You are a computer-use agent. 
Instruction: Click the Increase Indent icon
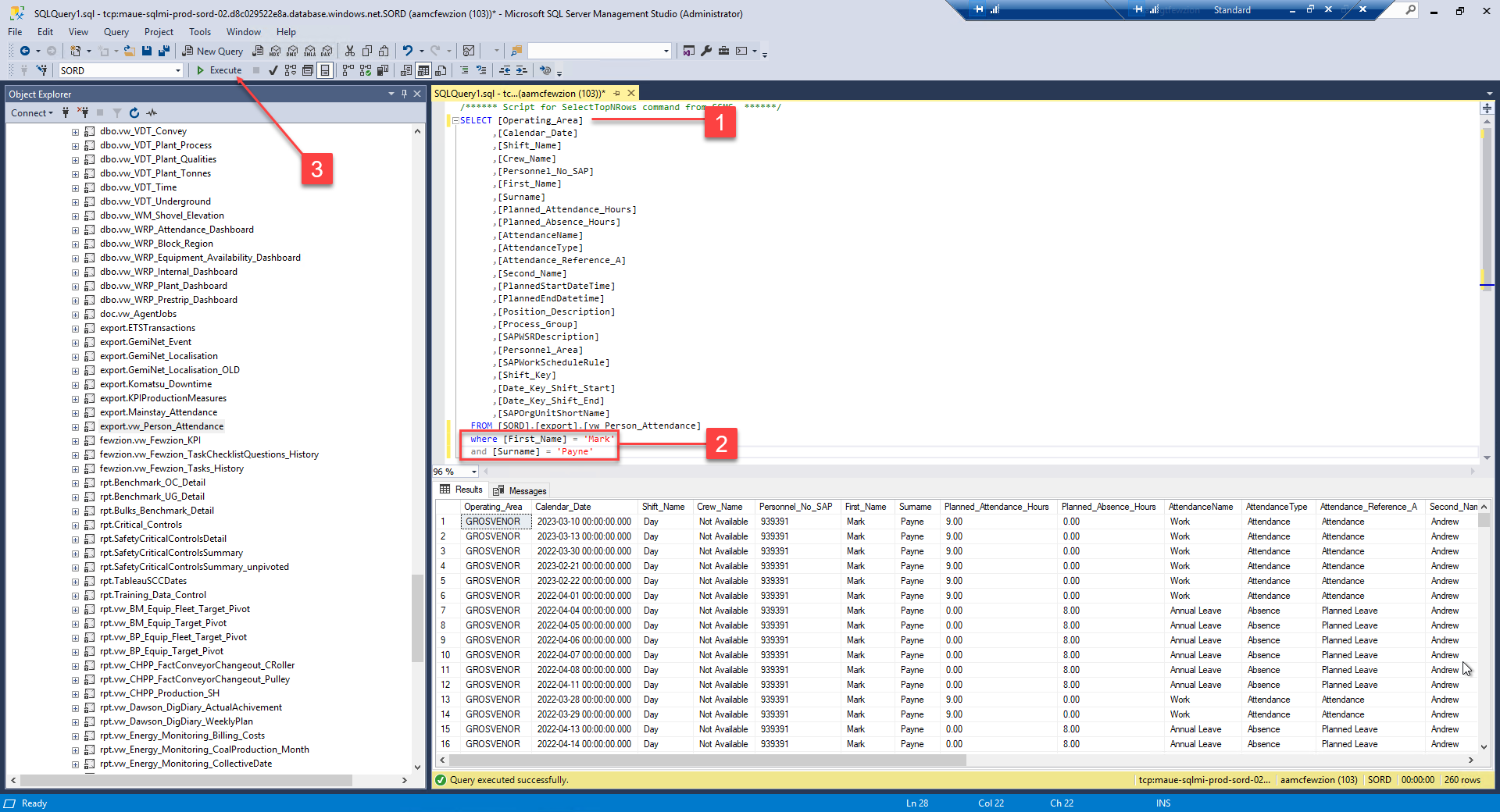pyautogui.click(x=521, y=70)
